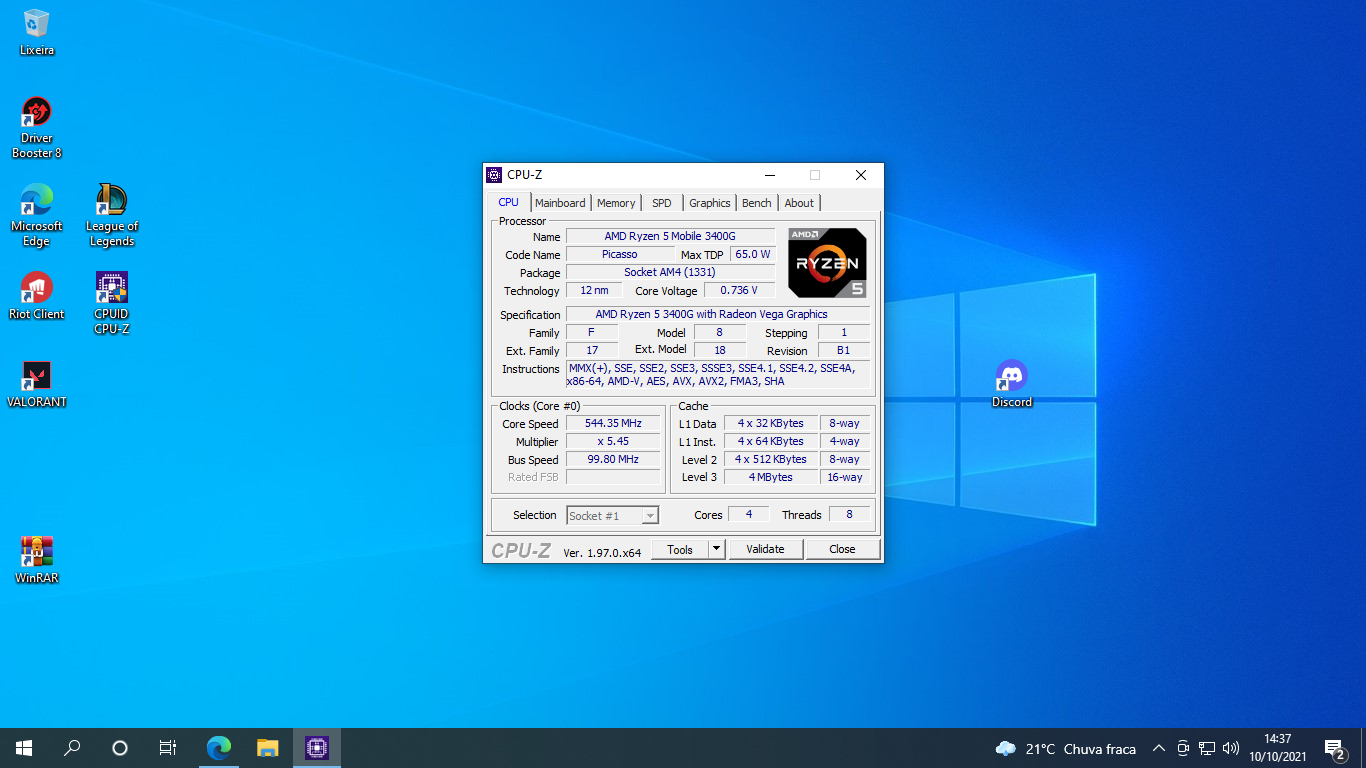Select the CPUID CPU-Z desktop shortcut

coord(112,302)
